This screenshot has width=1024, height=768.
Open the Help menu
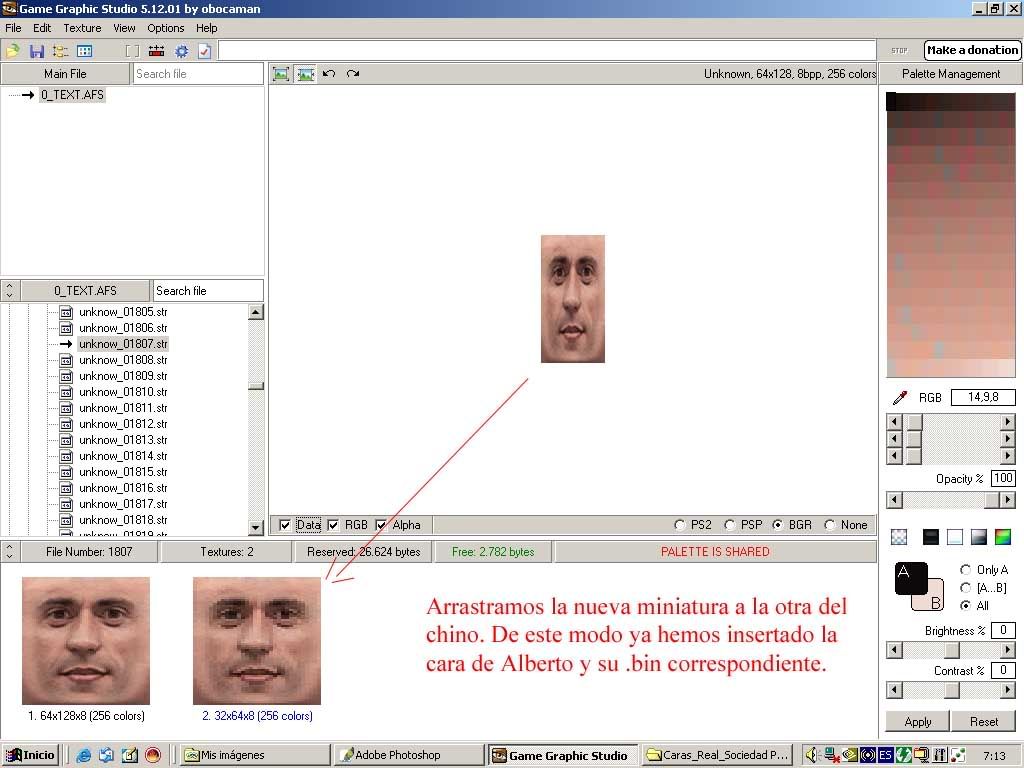206,28
